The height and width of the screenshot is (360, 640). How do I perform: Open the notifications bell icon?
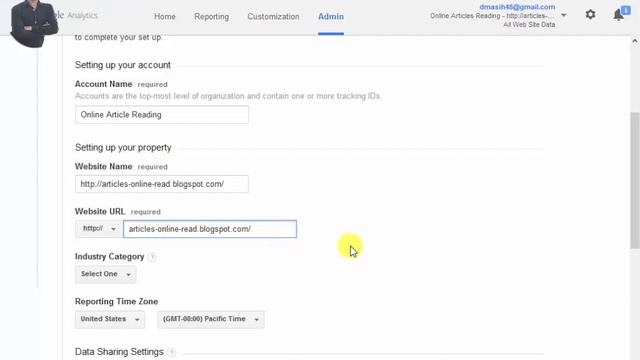618,15
